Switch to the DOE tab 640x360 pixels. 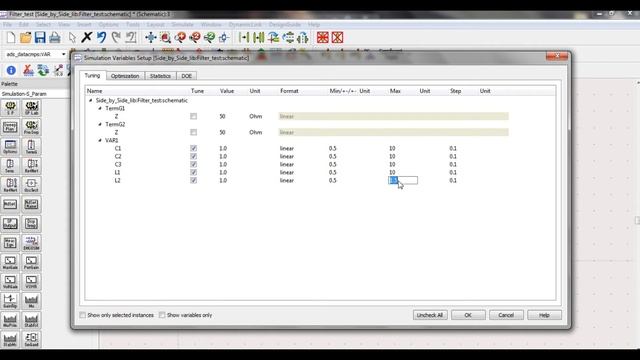point(187,76)
